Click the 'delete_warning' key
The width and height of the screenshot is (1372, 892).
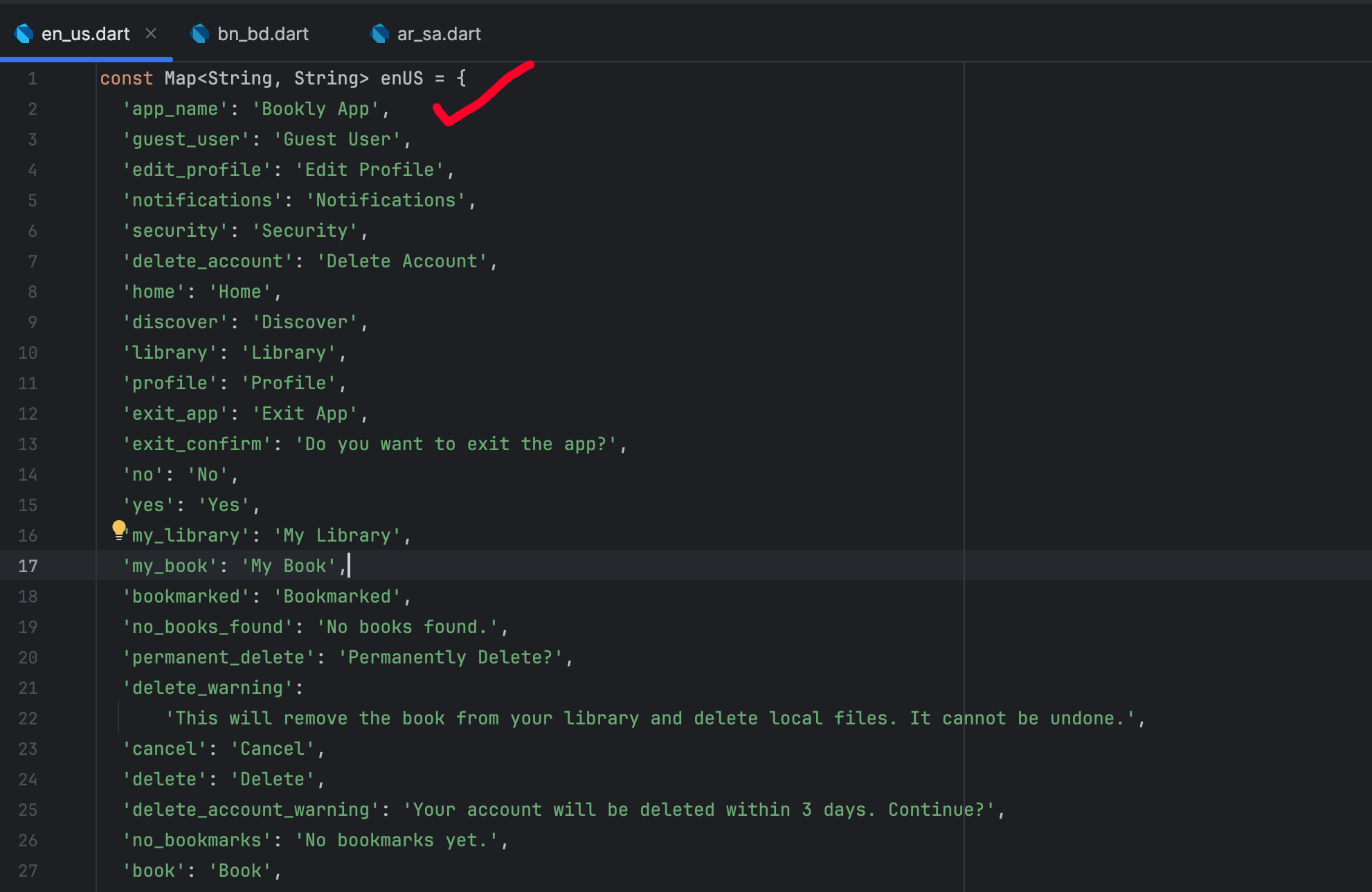pos(208,688)
